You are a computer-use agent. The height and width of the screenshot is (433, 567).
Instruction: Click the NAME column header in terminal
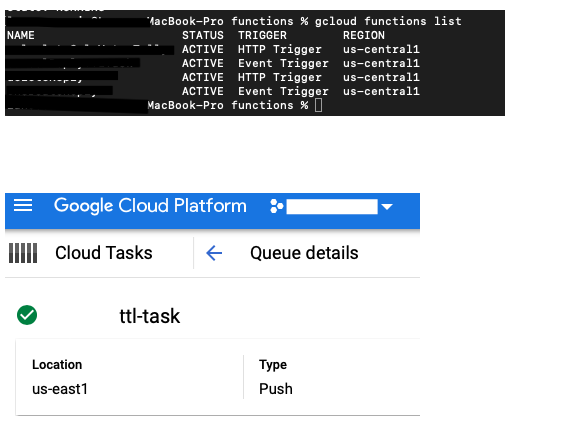[x=21, y=35]
